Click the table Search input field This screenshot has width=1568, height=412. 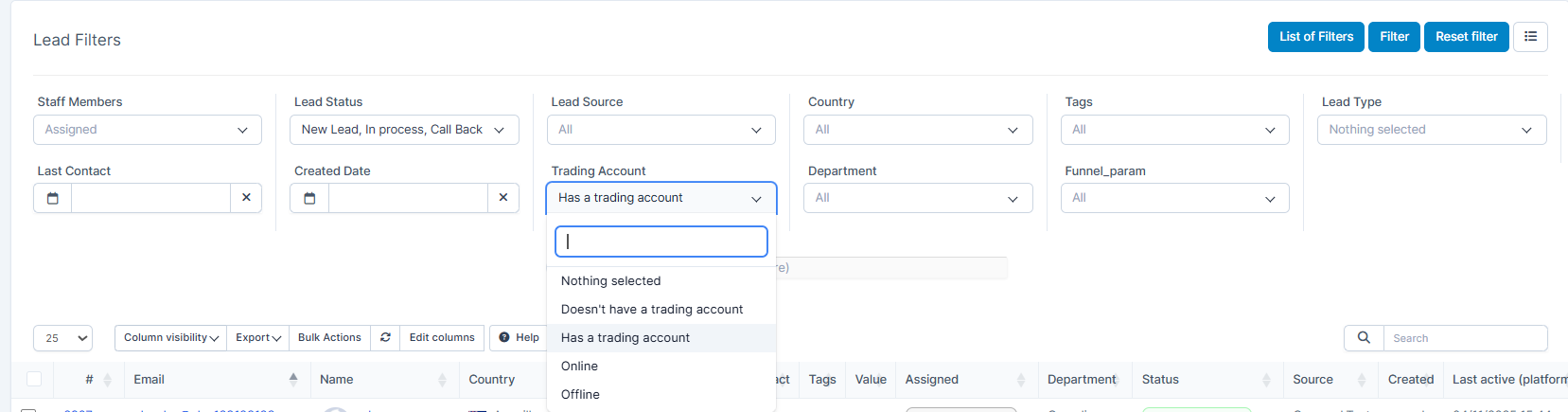1464,338
